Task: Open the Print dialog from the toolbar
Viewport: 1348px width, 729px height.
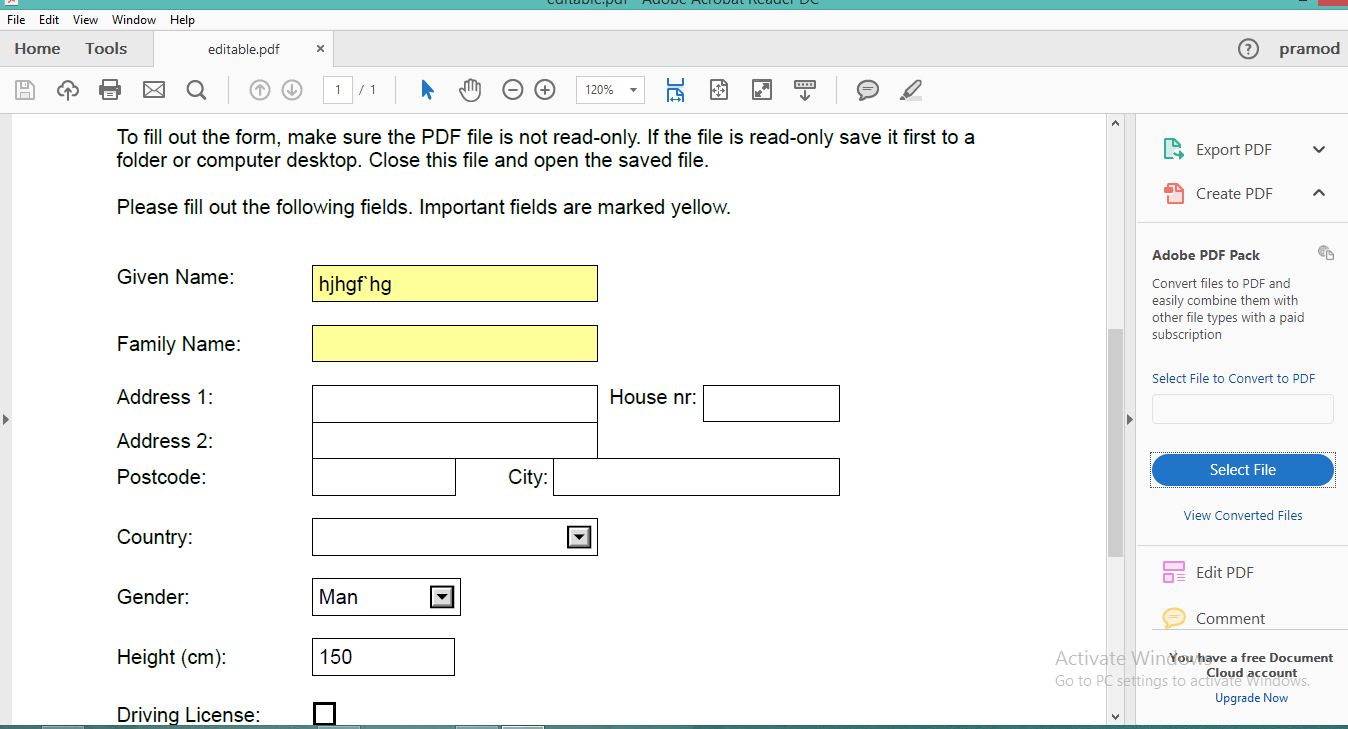Action: [110, 89]
